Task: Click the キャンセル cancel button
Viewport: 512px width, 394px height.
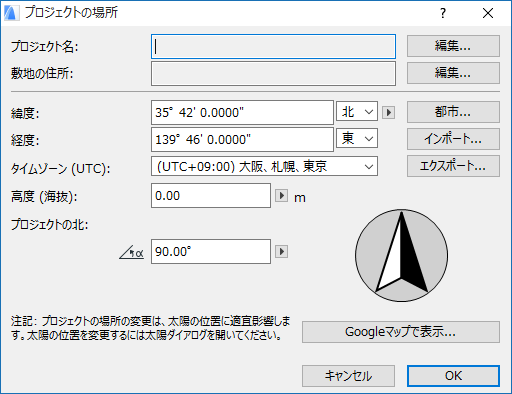Action: point(348,376)
